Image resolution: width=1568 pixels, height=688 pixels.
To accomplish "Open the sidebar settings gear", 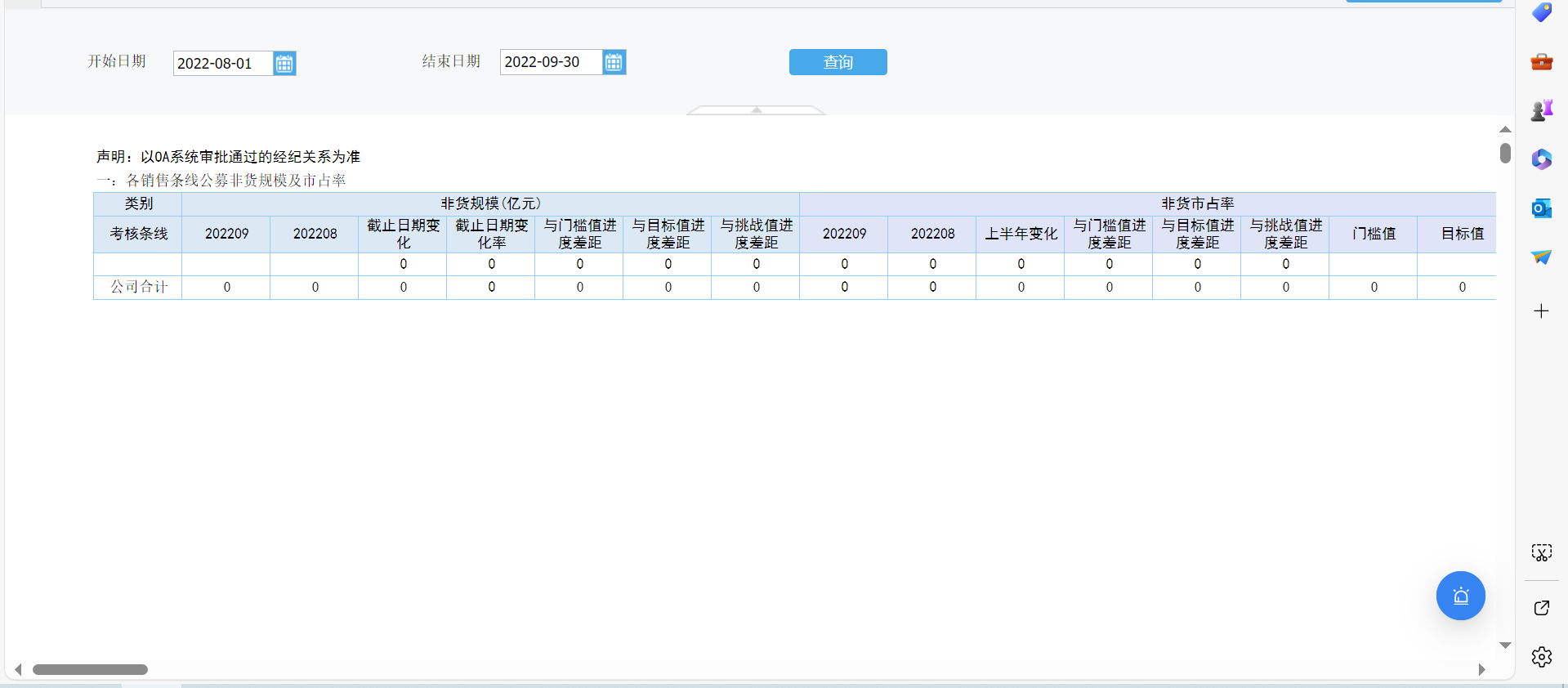I will click(1541, 657).
